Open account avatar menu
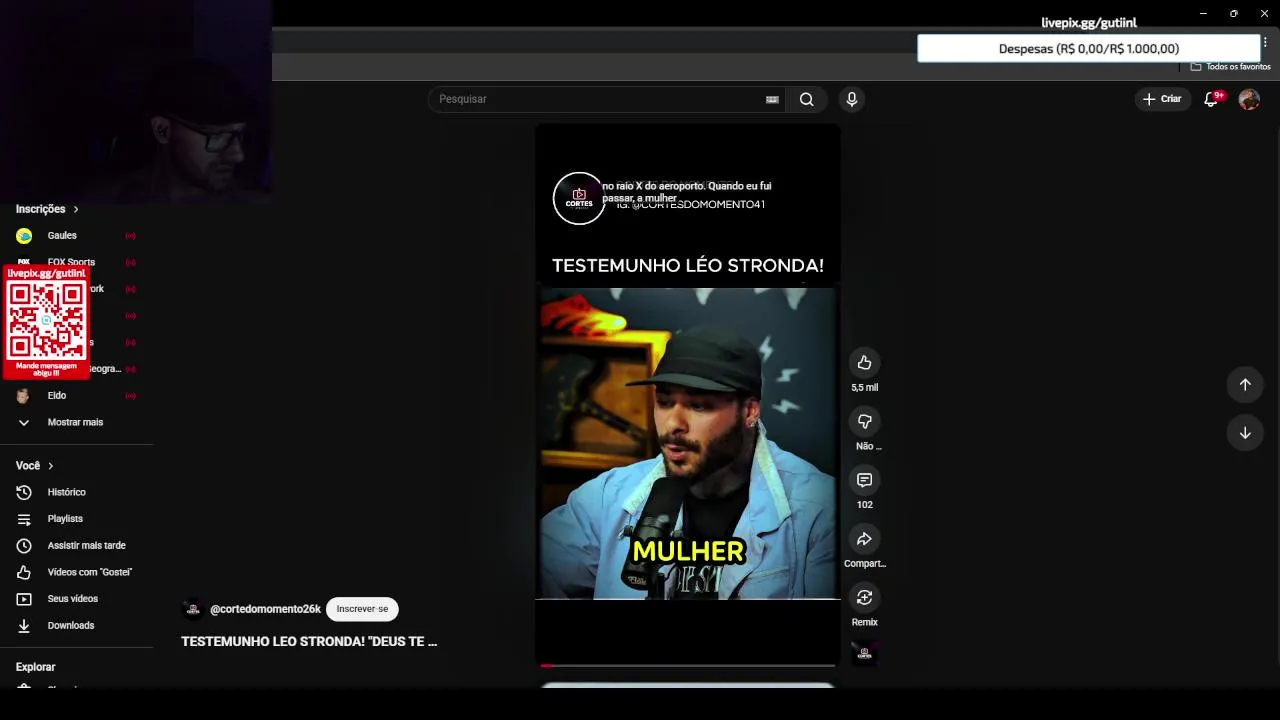This screenshot has width=1280, height=720. pos(1249,99)
